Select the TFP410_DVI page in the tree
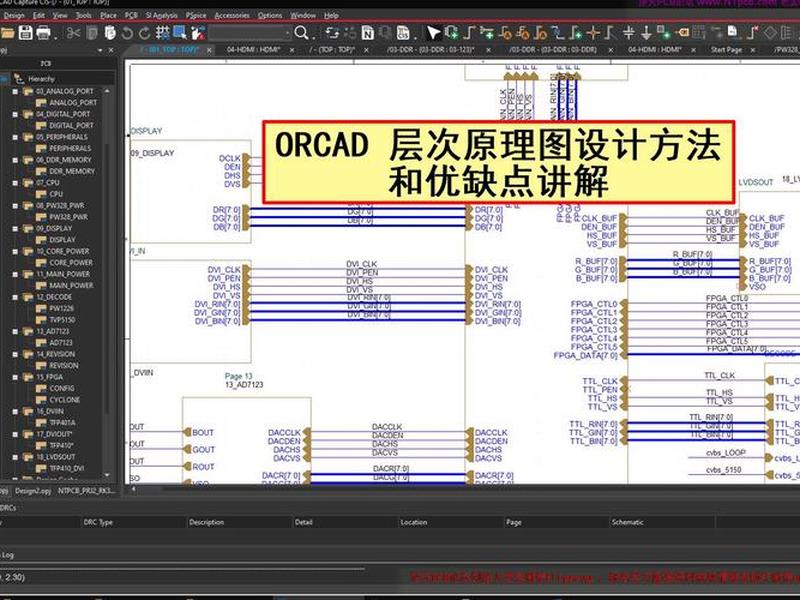 pyautogui.click(x=67, y=468)
